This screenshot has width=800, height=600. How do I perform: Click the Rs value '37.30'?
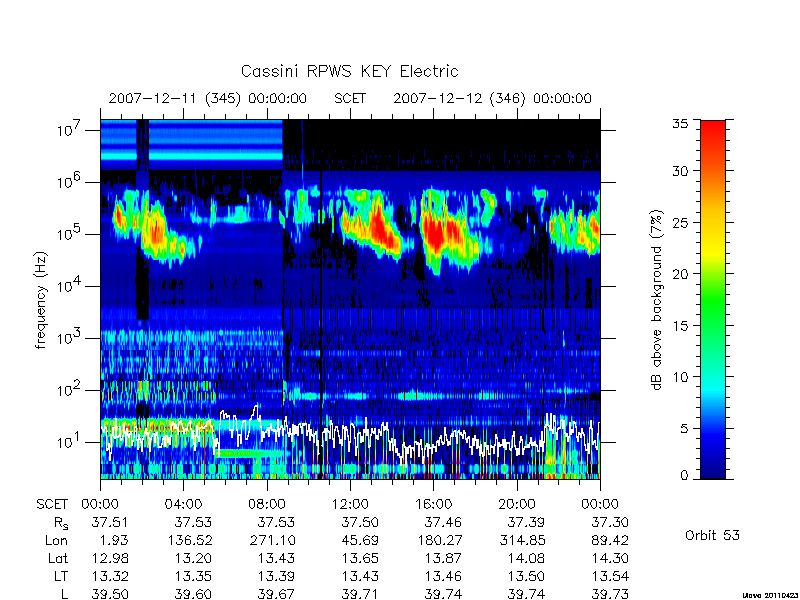(610, 522)
